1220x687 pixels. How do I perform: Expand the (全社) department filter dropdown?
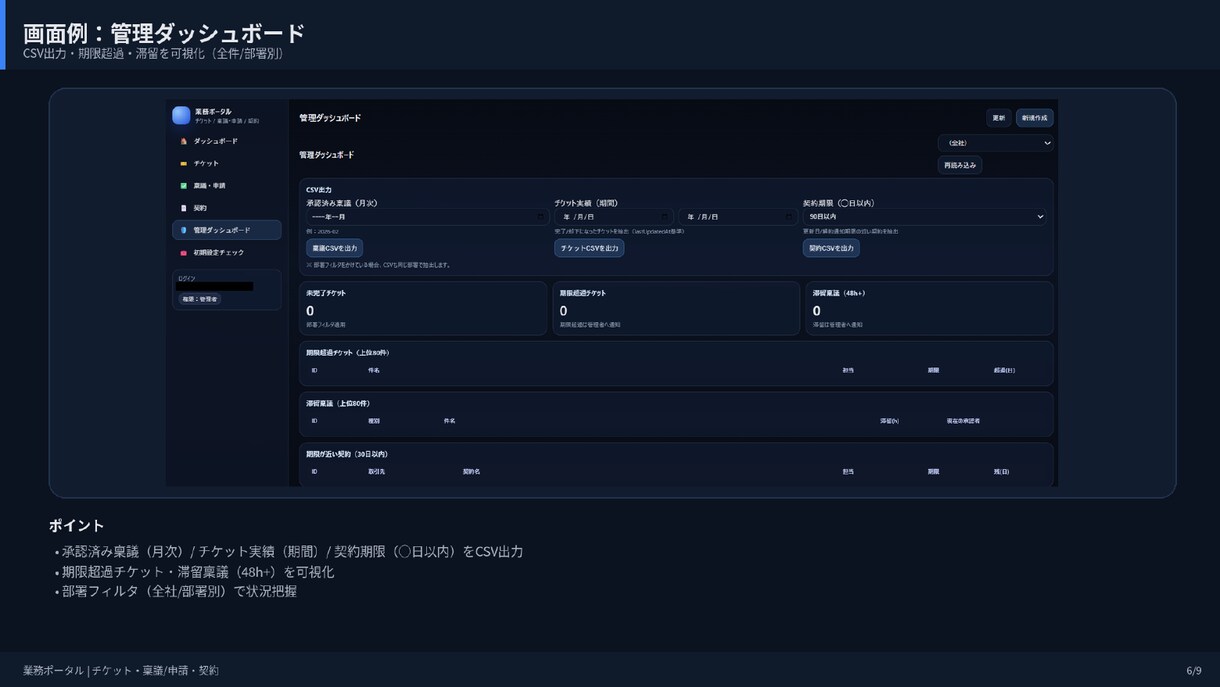(x=996, y=143)
